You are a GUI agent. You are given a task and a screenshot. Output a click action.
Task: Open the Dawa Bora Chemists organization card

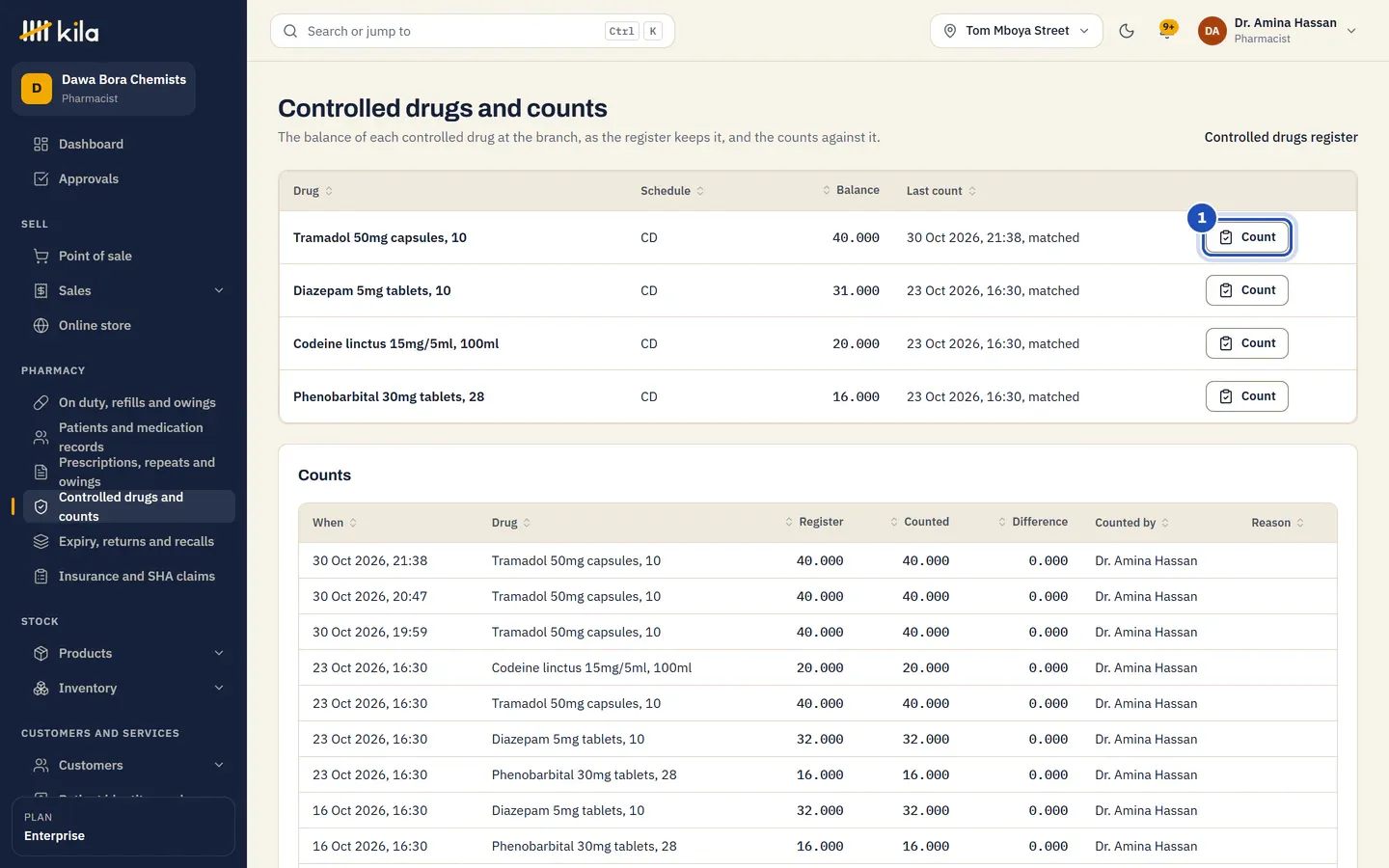[x=103, y=89]
